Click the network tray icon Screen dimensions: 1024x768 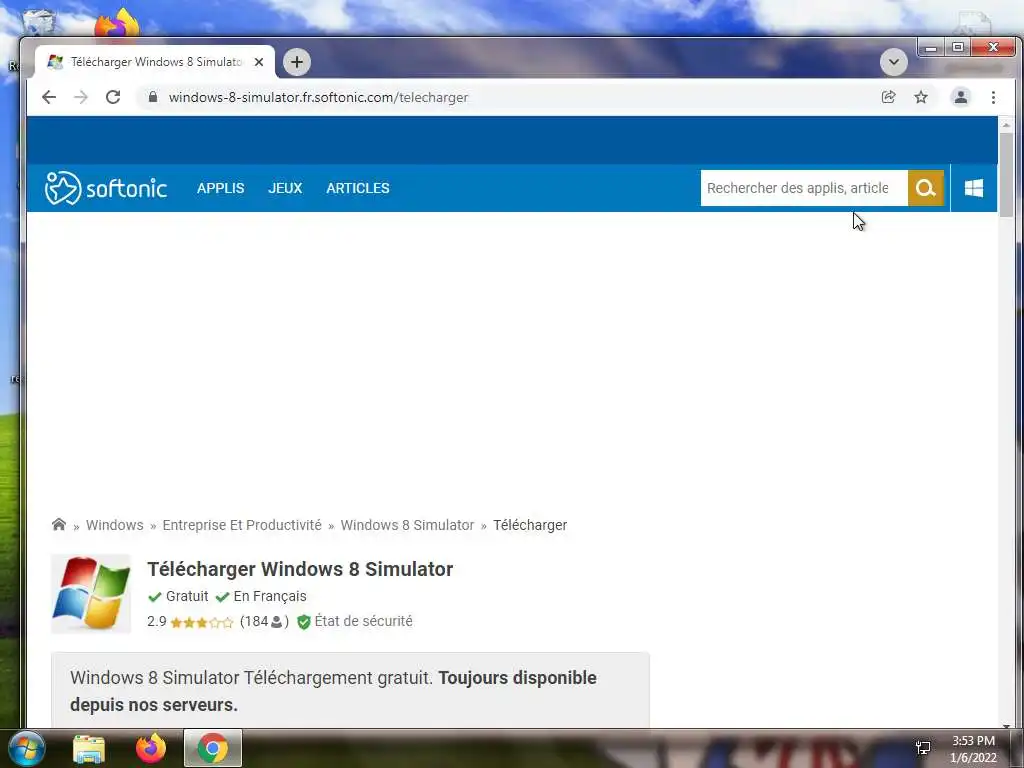pyautogui.click(x=923, y=748)
